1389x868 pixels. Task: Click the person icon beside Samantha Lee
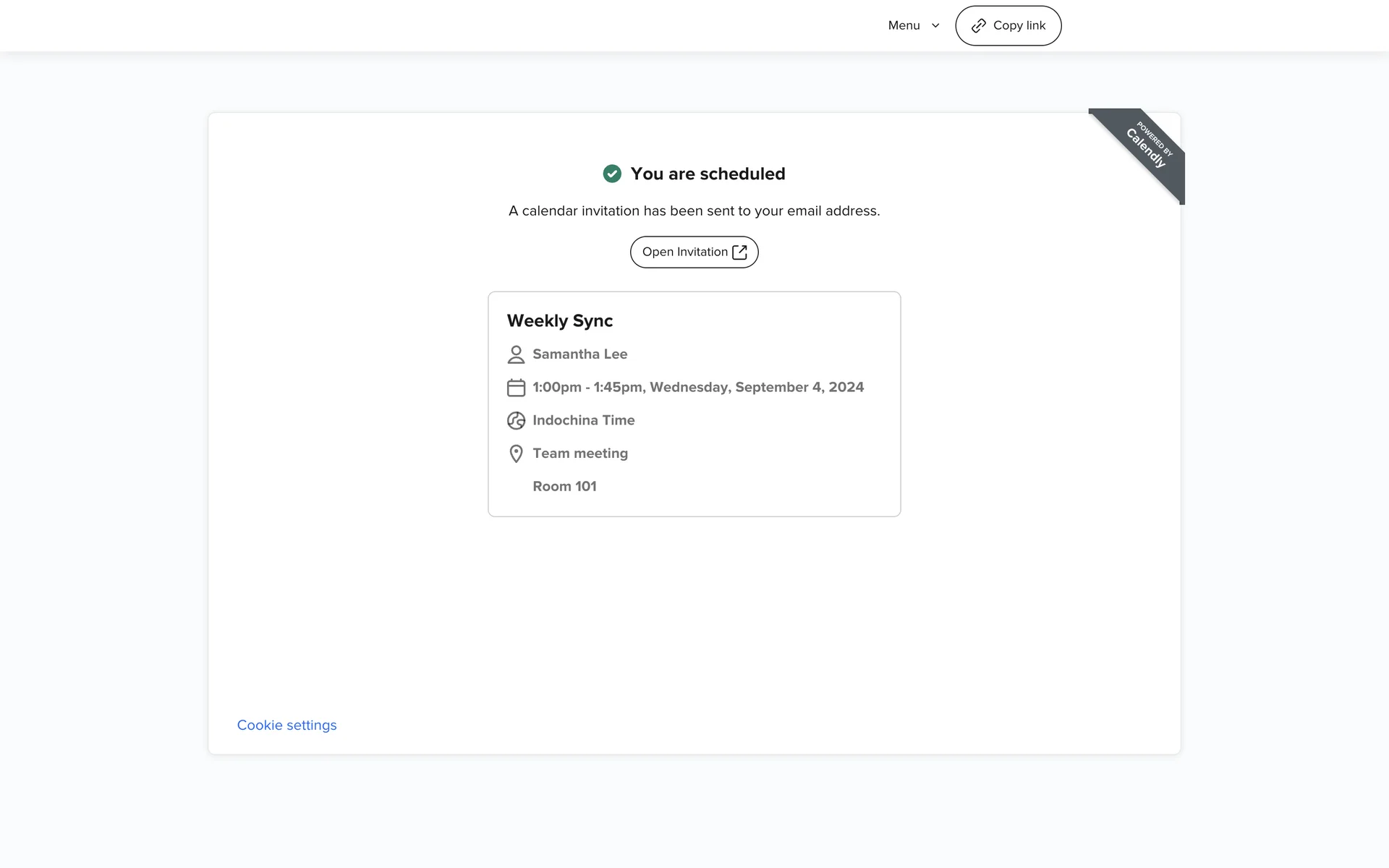tap(516, 354)
